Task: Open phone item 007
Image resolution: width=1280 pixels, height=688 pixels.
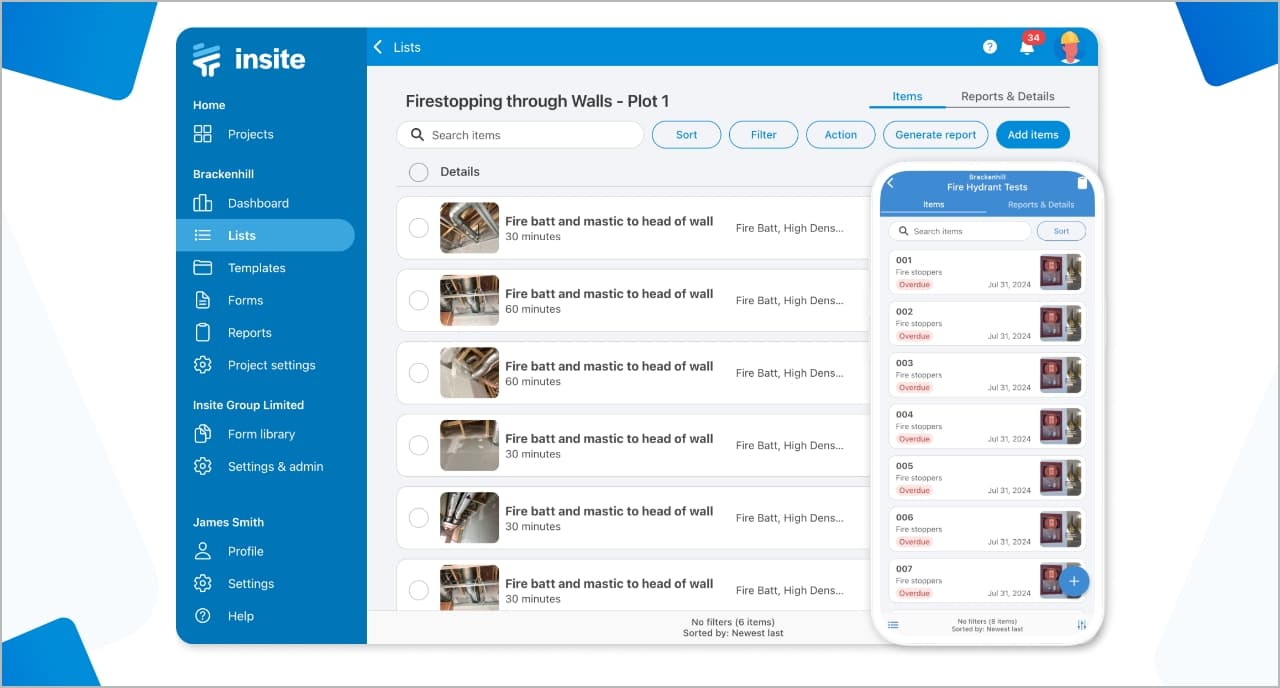Action: (x=986, y=580)
